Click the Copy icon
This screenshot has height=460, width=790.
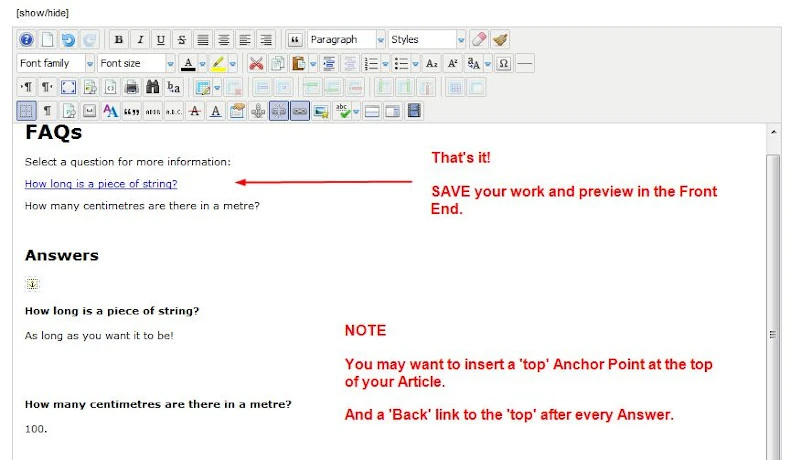pyautogui.click(x=278, y=63)
